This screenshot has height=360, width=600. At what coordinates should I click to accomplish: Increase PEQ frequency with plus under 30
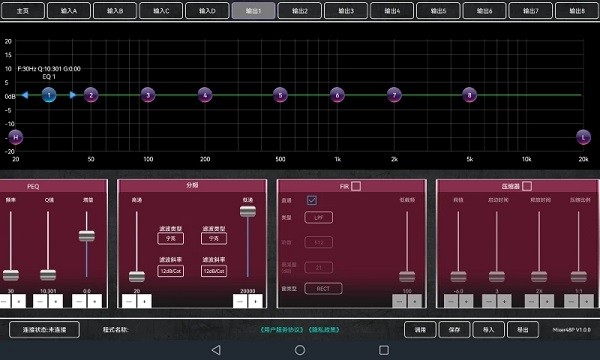point(18,301)
